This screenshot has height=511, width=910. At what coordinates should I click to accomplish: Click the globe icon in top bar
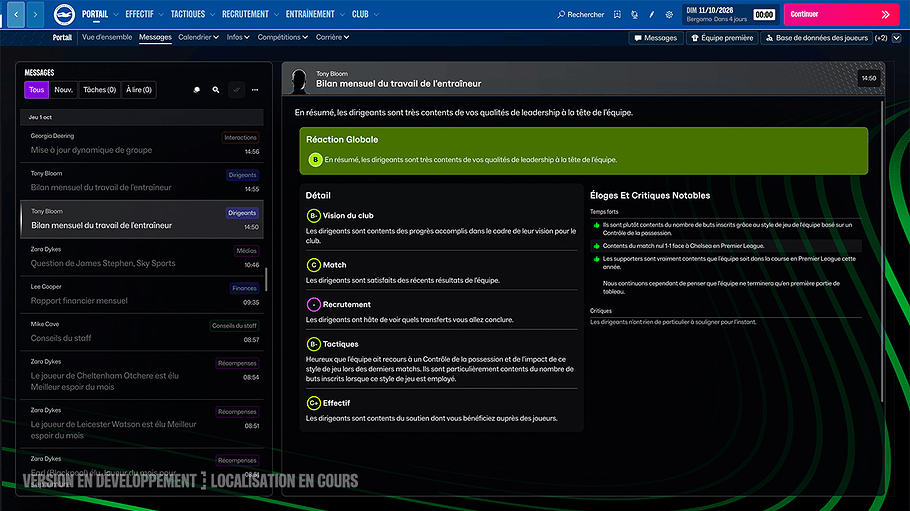[634, 15]
